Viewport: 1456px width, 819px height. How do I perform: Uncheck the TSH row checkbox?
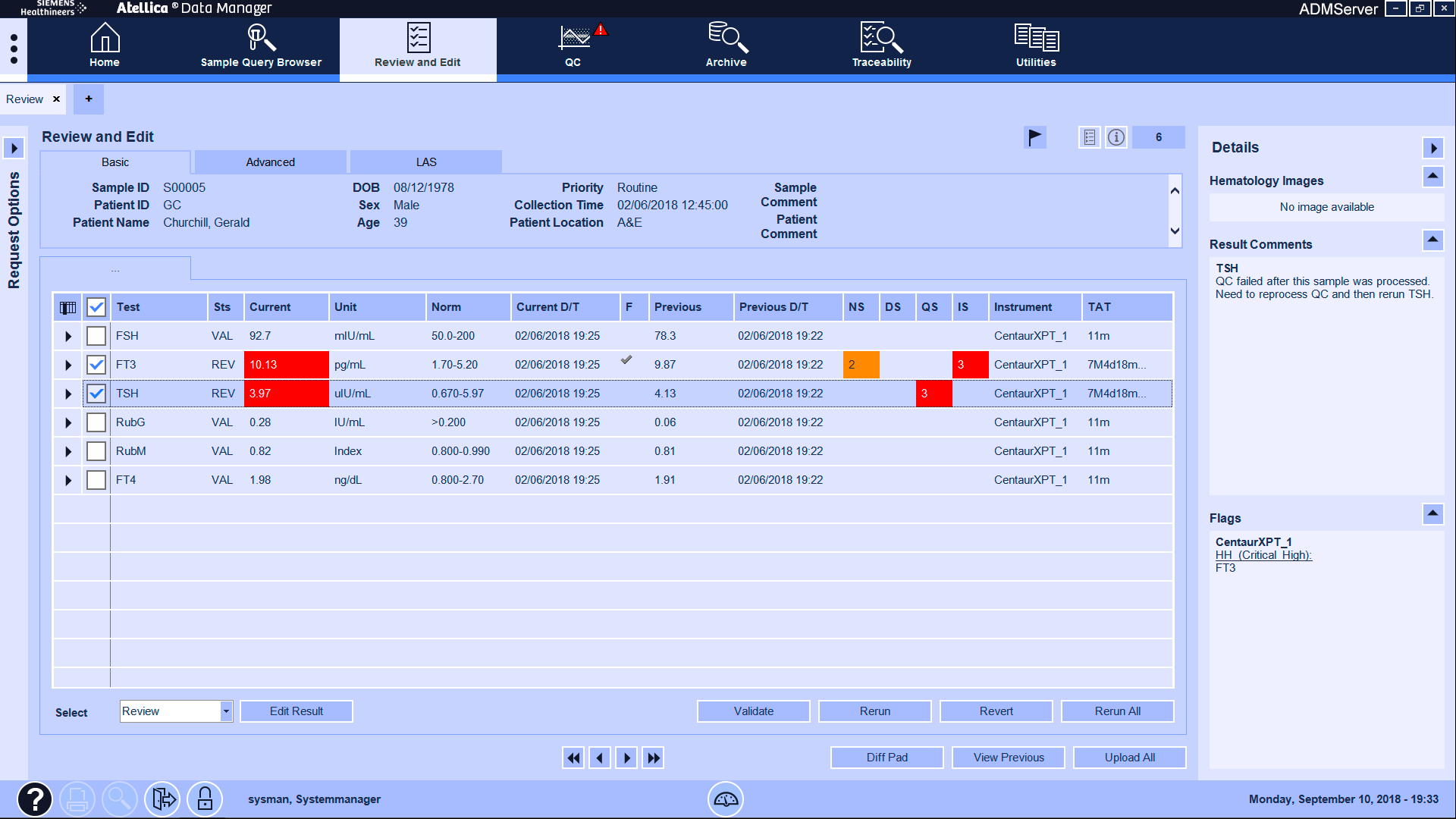tap(96, 394)
